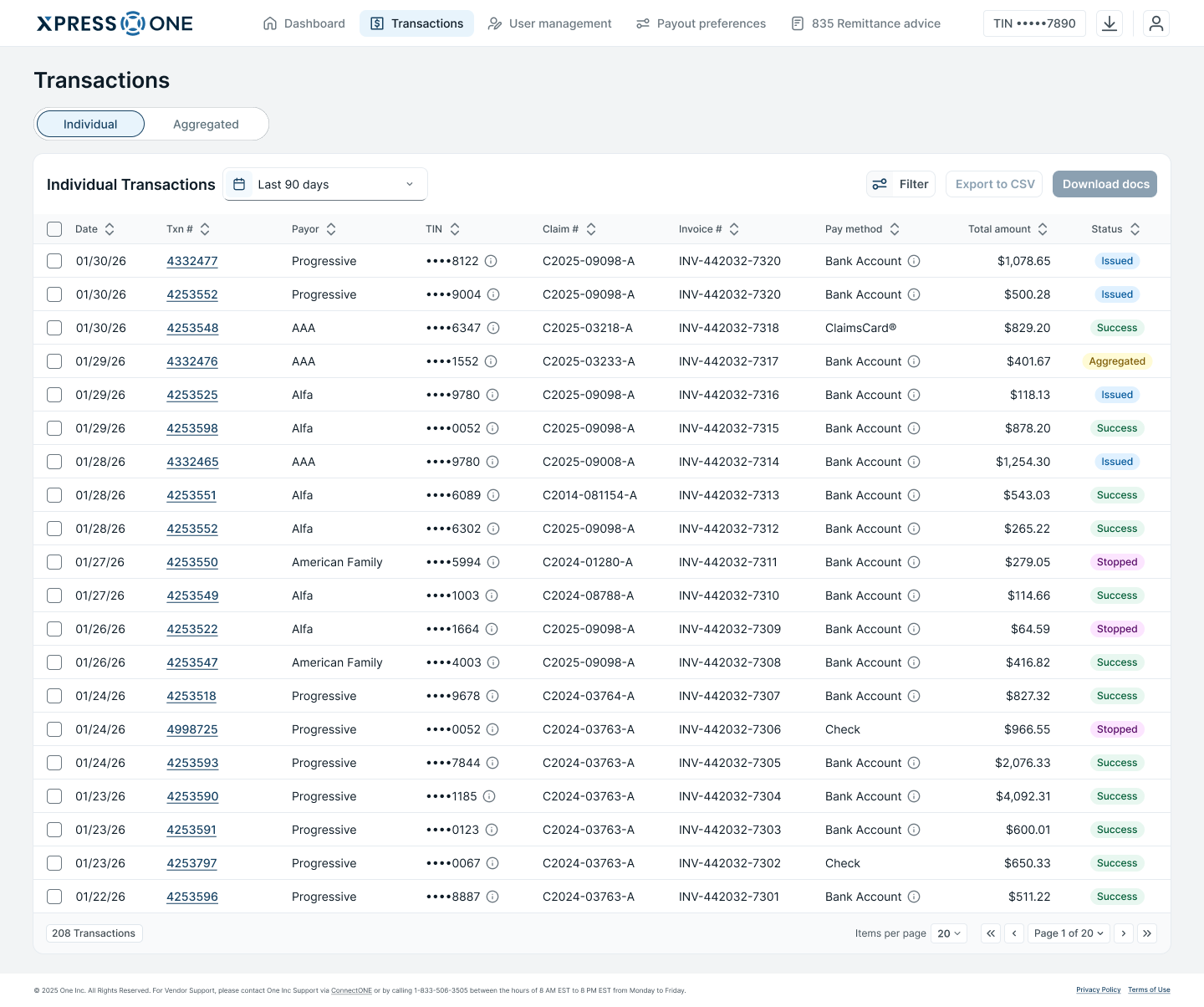The height and width of the screenshot is (1007, 1204).
Task: Open the Terms of Use link
Action: pyautogui.click(x=1149, y=989)
